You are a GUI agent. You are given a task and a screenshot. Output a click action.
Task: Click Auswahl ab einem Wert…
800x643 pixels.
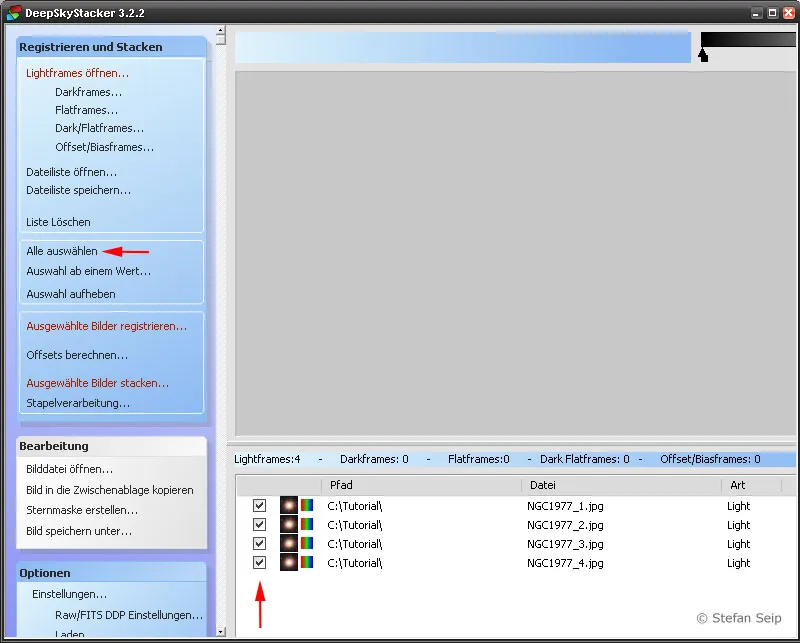tap(89, 271)
